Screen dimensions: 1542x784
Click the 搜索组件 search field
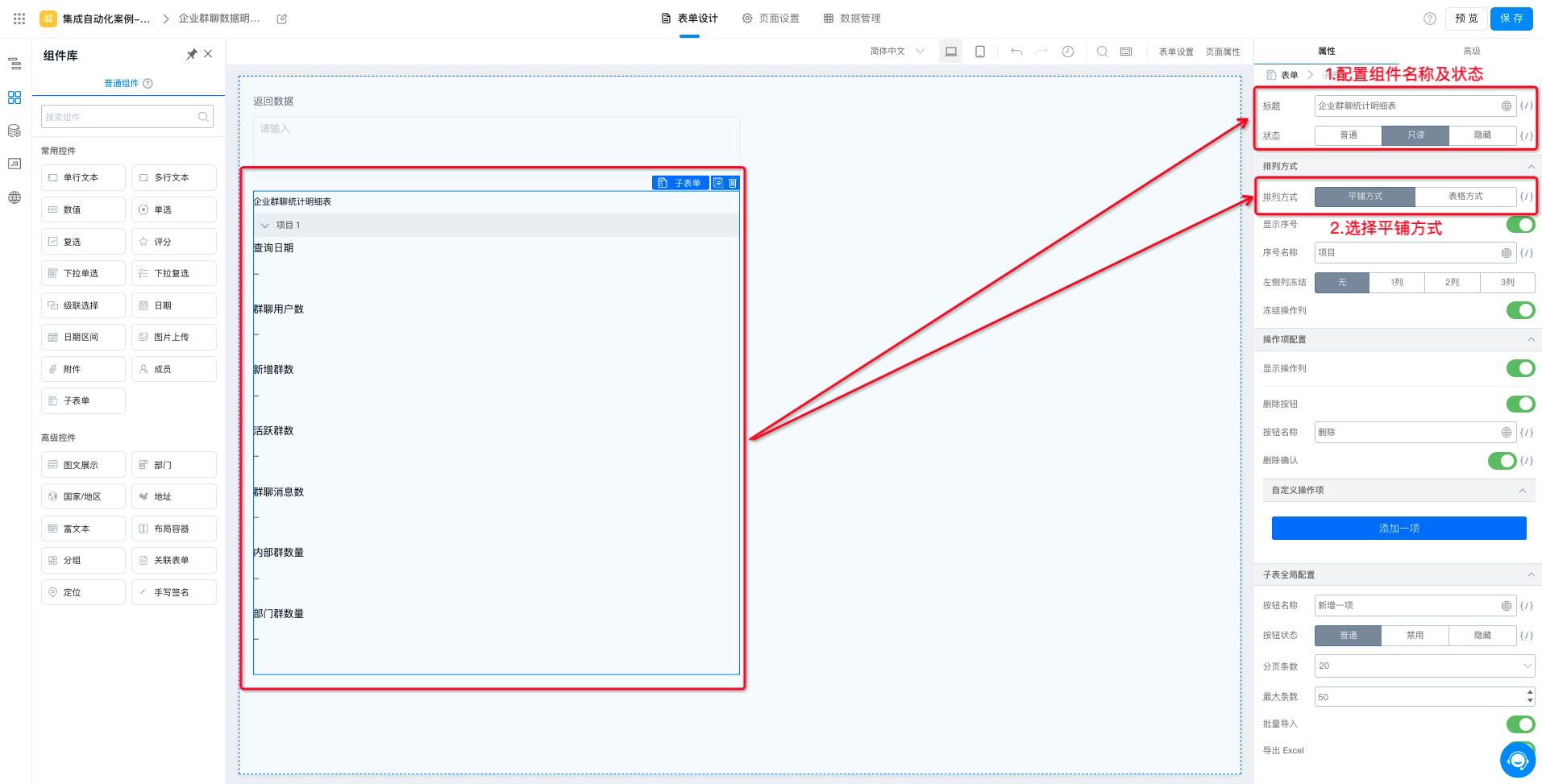click(127, 117)
